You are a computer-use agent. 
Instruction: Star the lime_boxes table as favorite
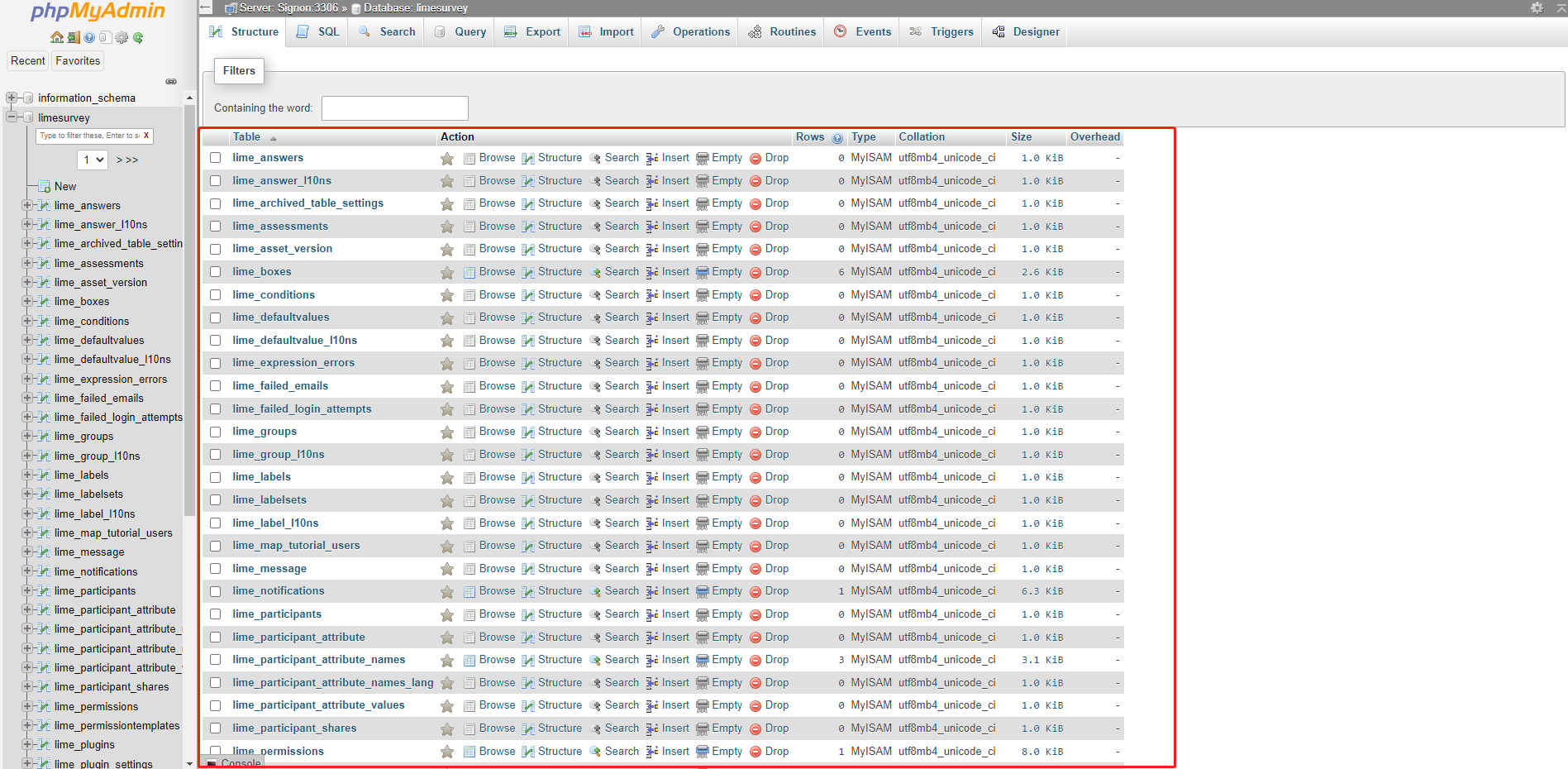coord(447,272)
